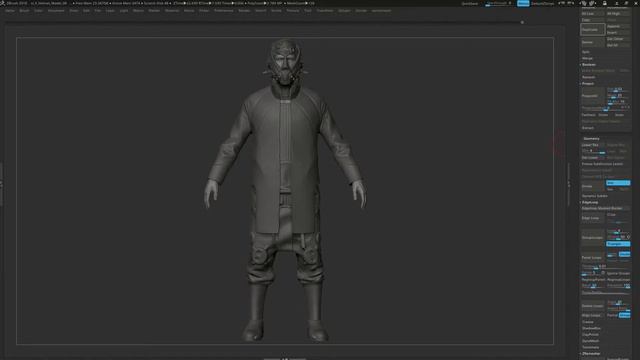Click the Del All button
This screenshot has width=640, height=360.
coord(618,45)
